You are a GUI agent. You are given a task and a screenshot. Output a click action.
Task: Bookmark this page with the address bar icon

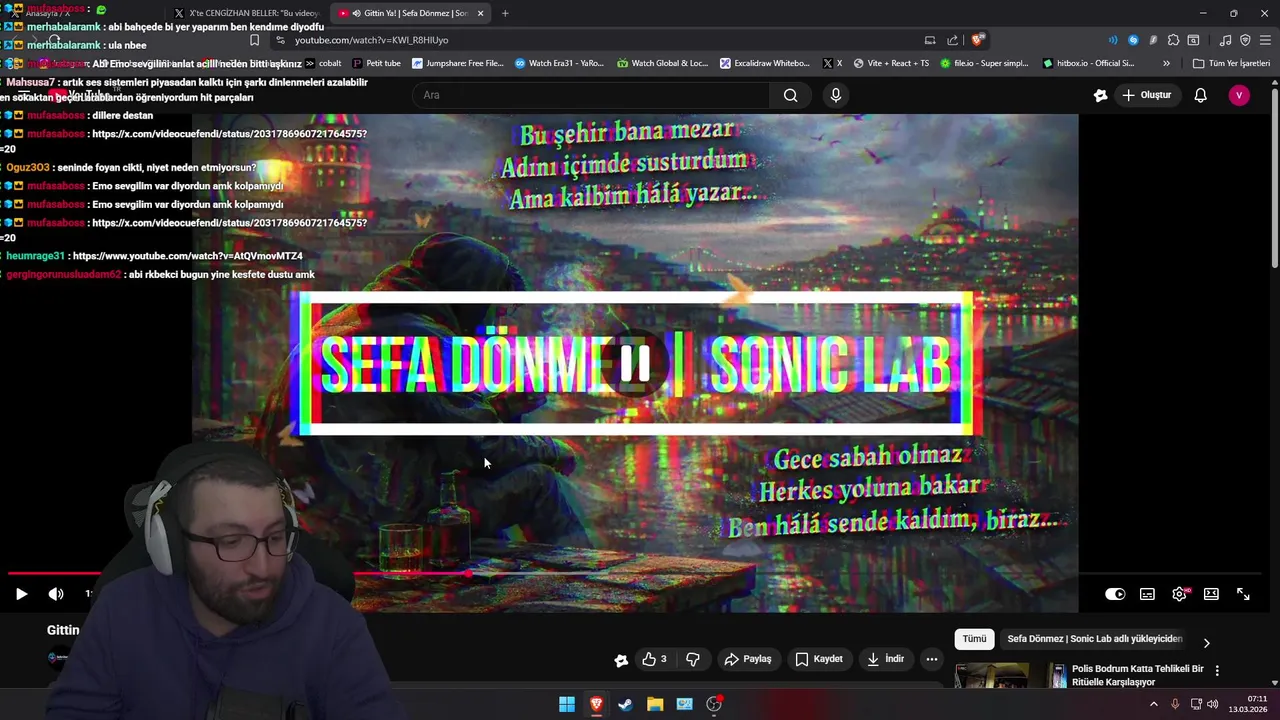[x=255, y=40]
